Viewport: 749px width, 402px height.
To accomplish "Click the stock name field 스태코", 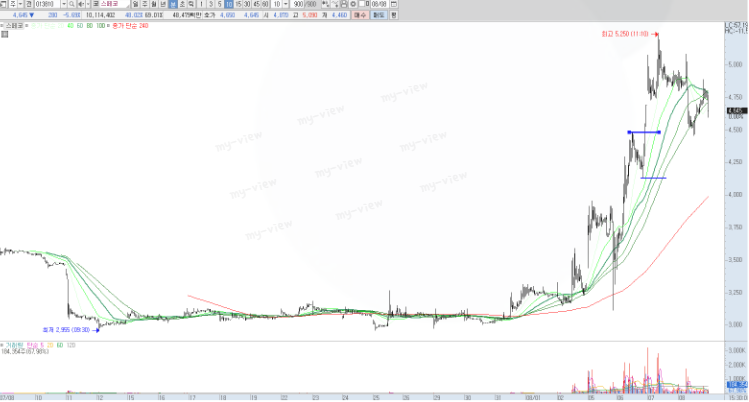I will click(114, 4).
